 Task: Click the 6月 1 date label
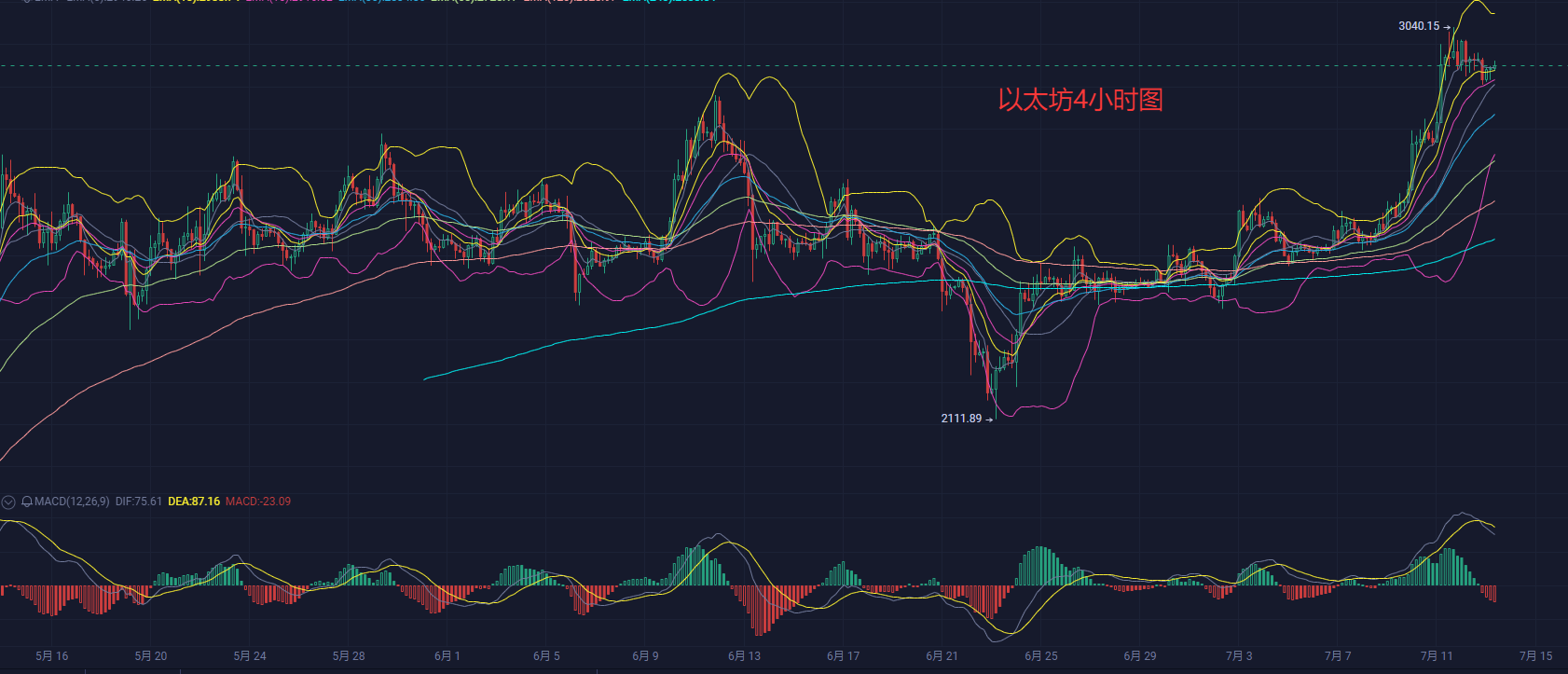(447, 656)
